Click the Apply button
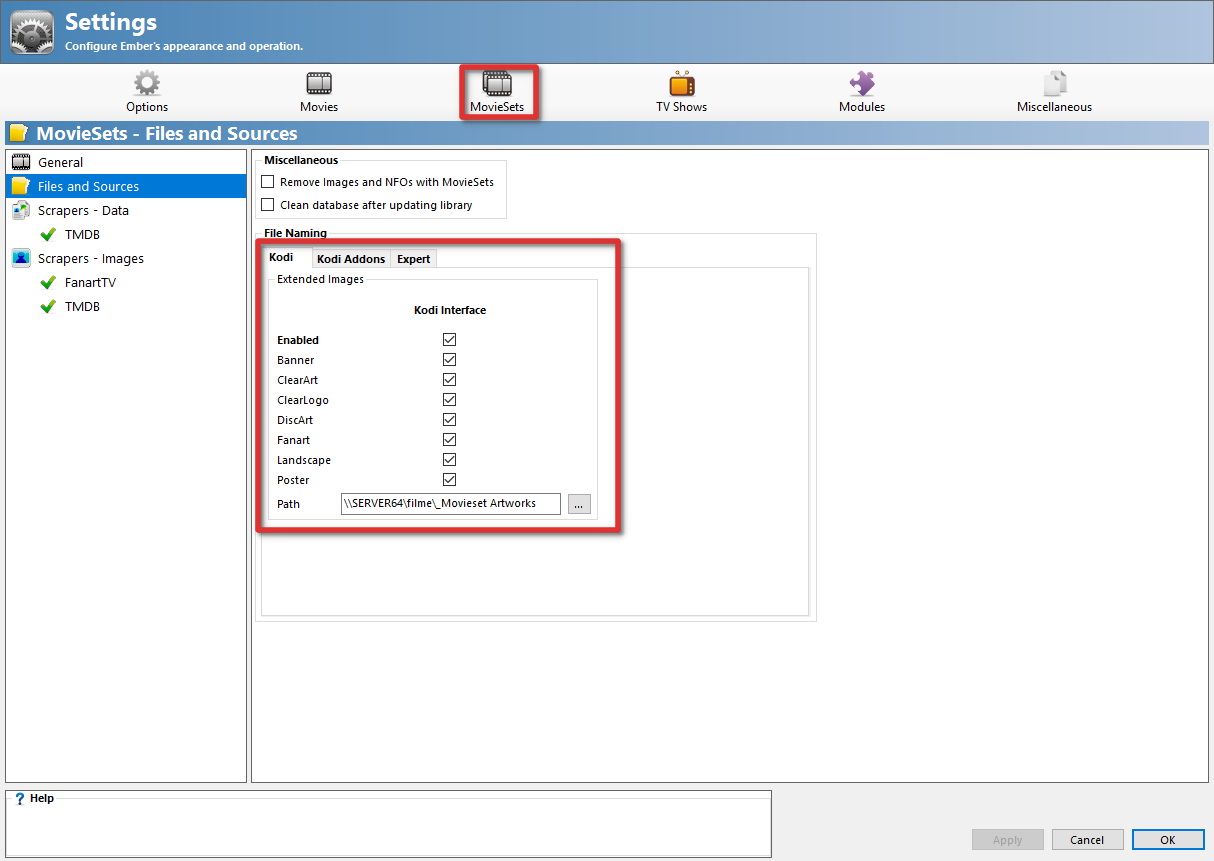 (x=1008, y=840)
